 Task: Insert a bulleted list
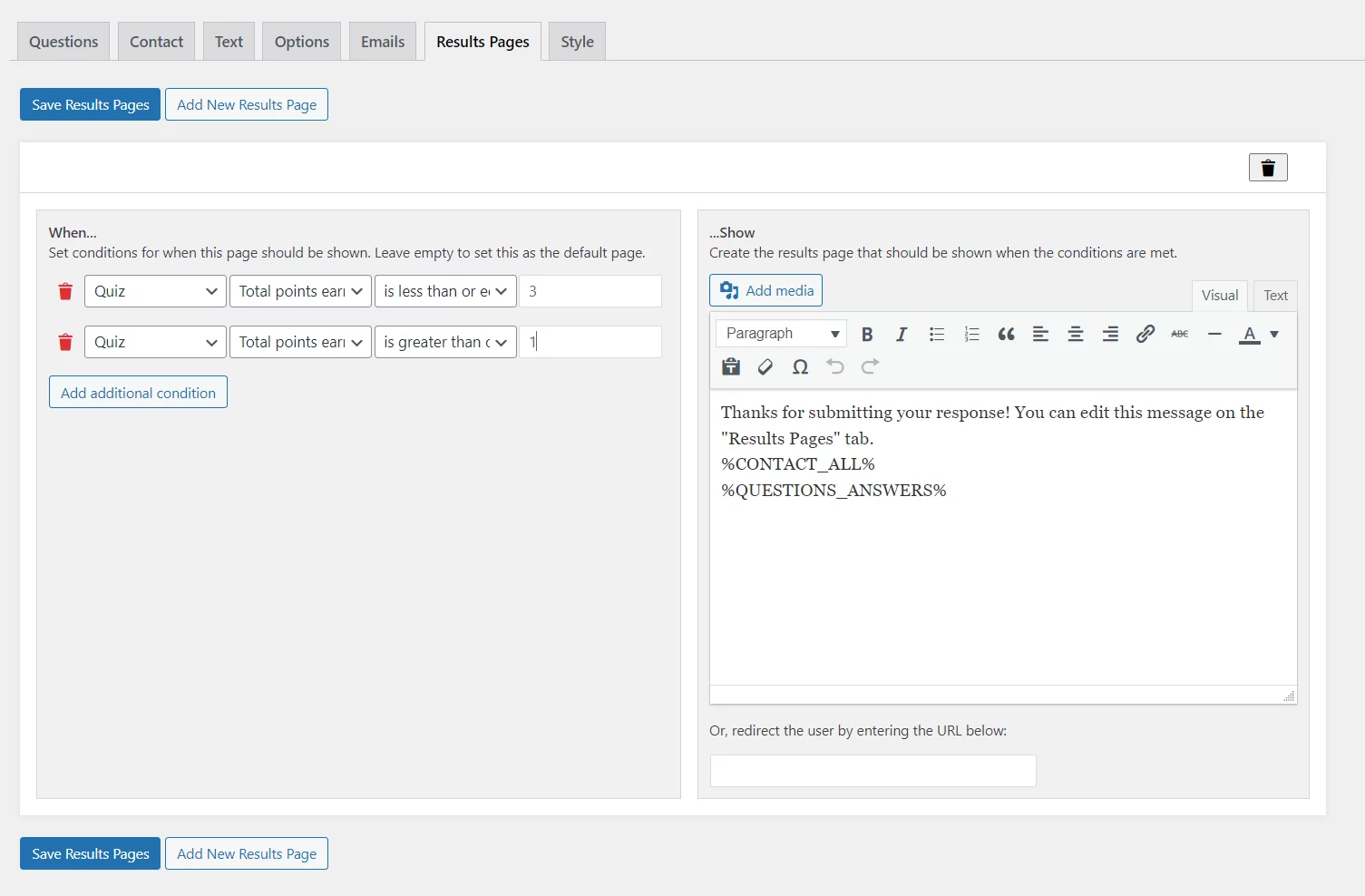point(937,334)
